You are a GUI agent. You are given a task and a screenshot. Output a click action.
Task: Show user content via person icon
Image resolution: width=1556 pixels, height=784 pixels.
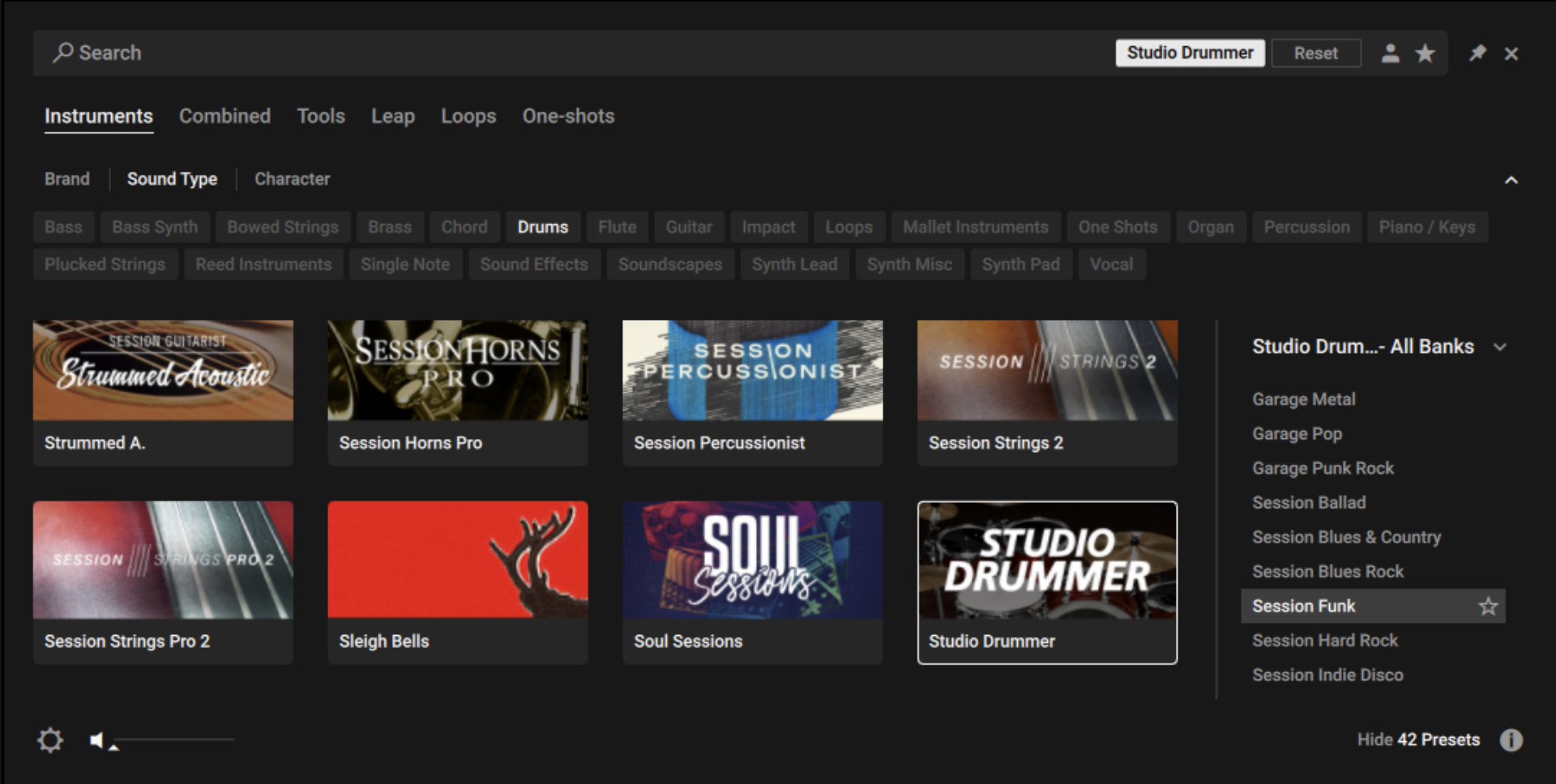click(x=1390, y=53)
